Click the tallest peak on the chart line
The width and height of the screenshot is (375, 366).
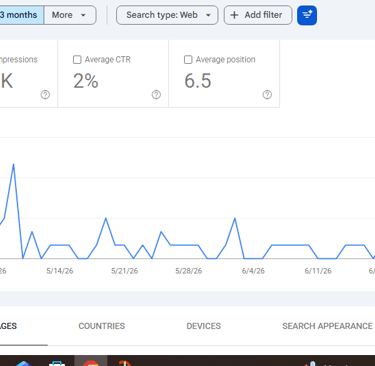click(x=13, y=164)
